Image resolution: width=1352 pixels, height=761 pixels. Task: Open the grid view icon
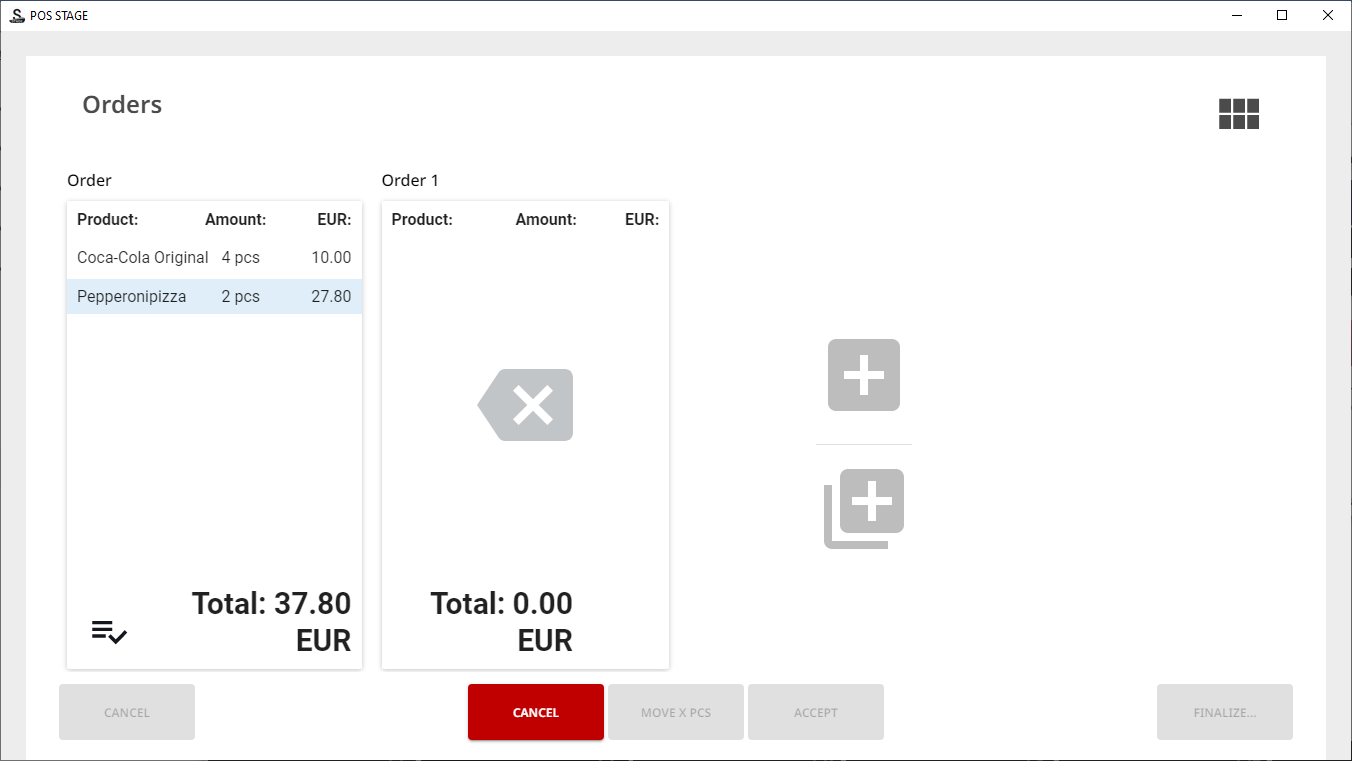click(1238, 114)
